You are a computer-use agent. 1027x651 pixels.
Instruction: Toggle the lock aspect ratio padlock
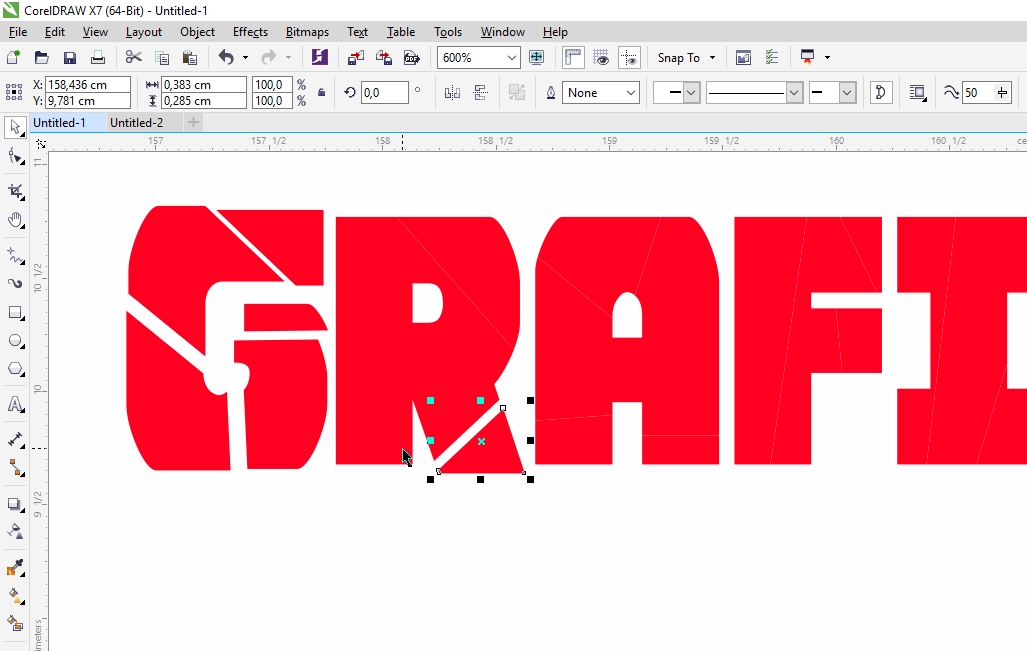pos(320,92)
